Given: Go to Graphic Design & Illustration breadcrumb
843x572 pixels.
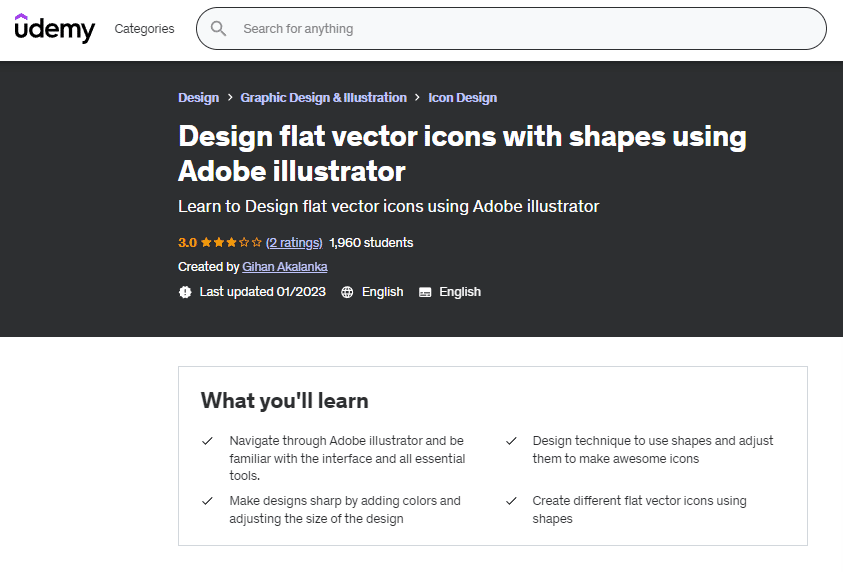Looking at the screenshot, I should [323, 98].
